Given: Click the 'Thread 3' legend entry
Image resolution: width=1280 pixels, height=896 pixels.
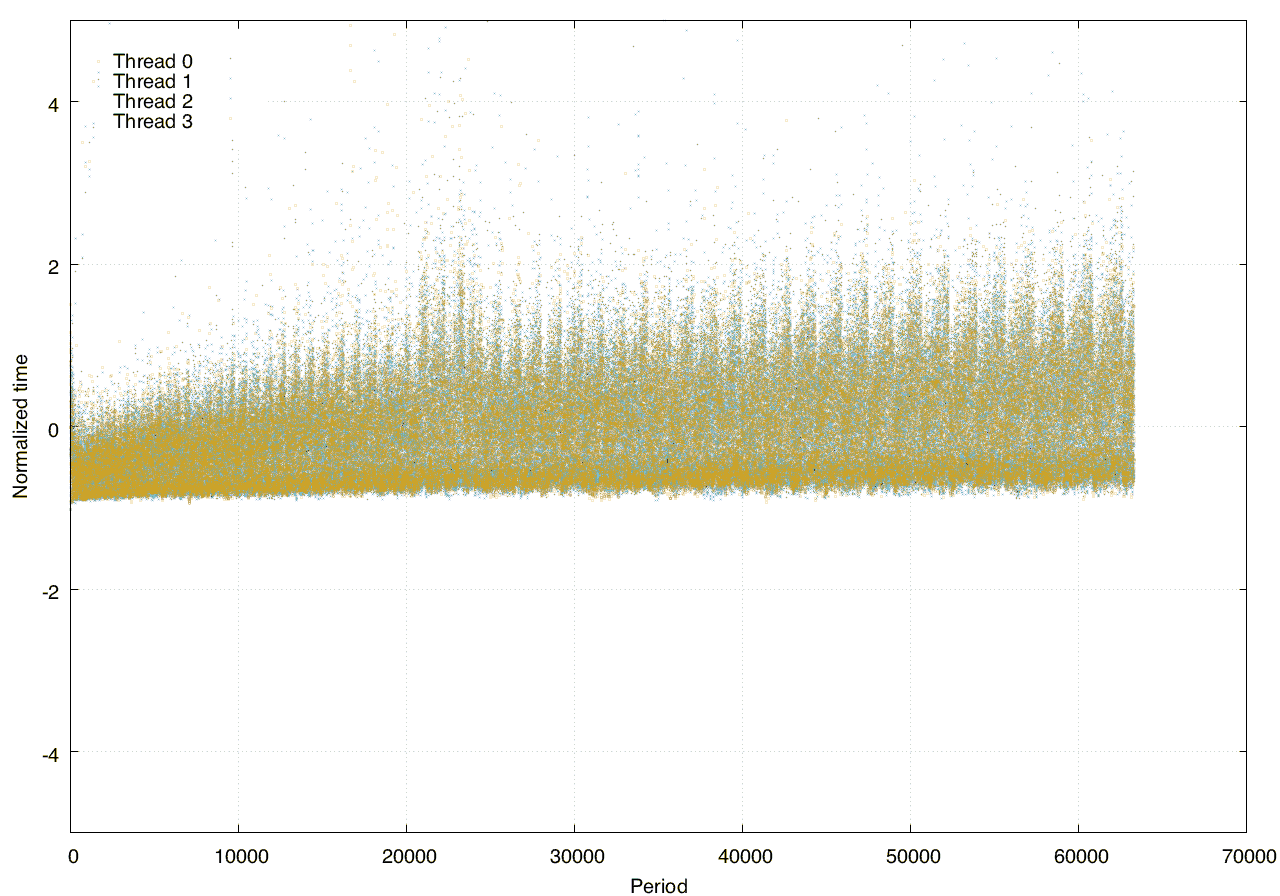Looking at the screenshot, I should (x=153, y=122).
